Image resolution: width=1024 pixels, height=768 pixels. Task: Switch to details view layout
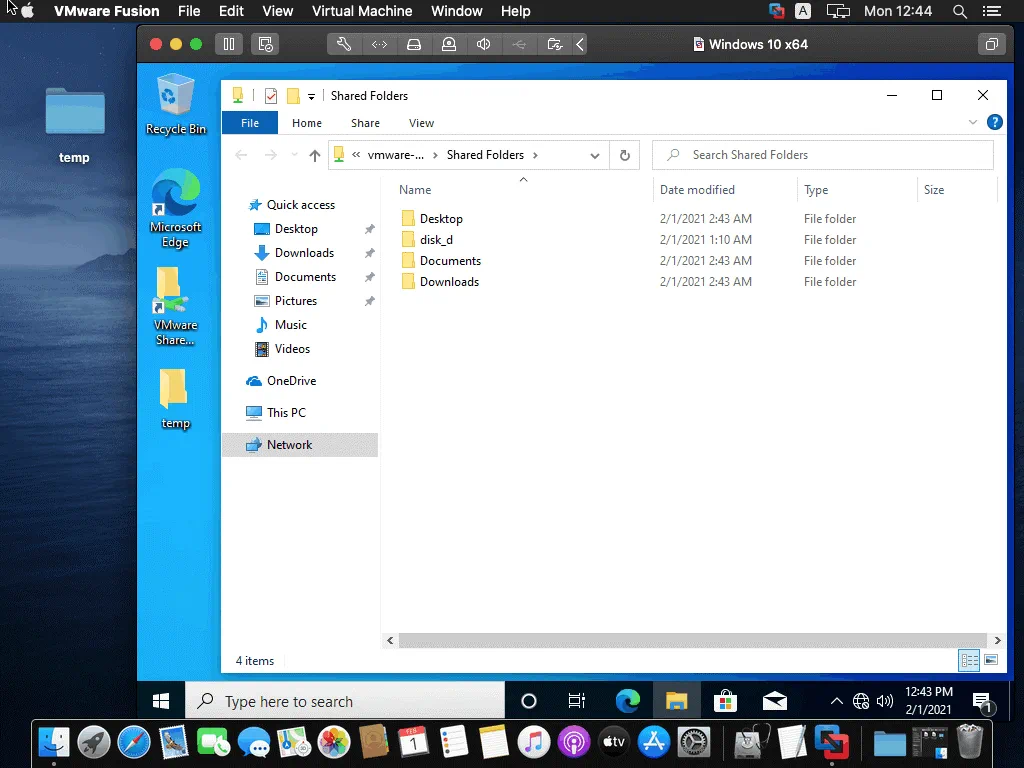tap(968, 660)
